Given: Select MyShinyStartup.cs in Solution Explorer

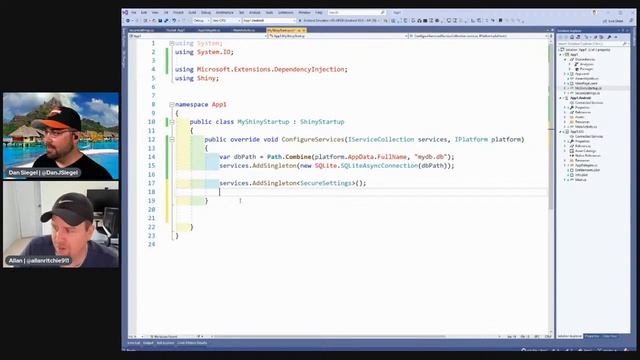Looking at the screenshot, I should pos(588,88).
